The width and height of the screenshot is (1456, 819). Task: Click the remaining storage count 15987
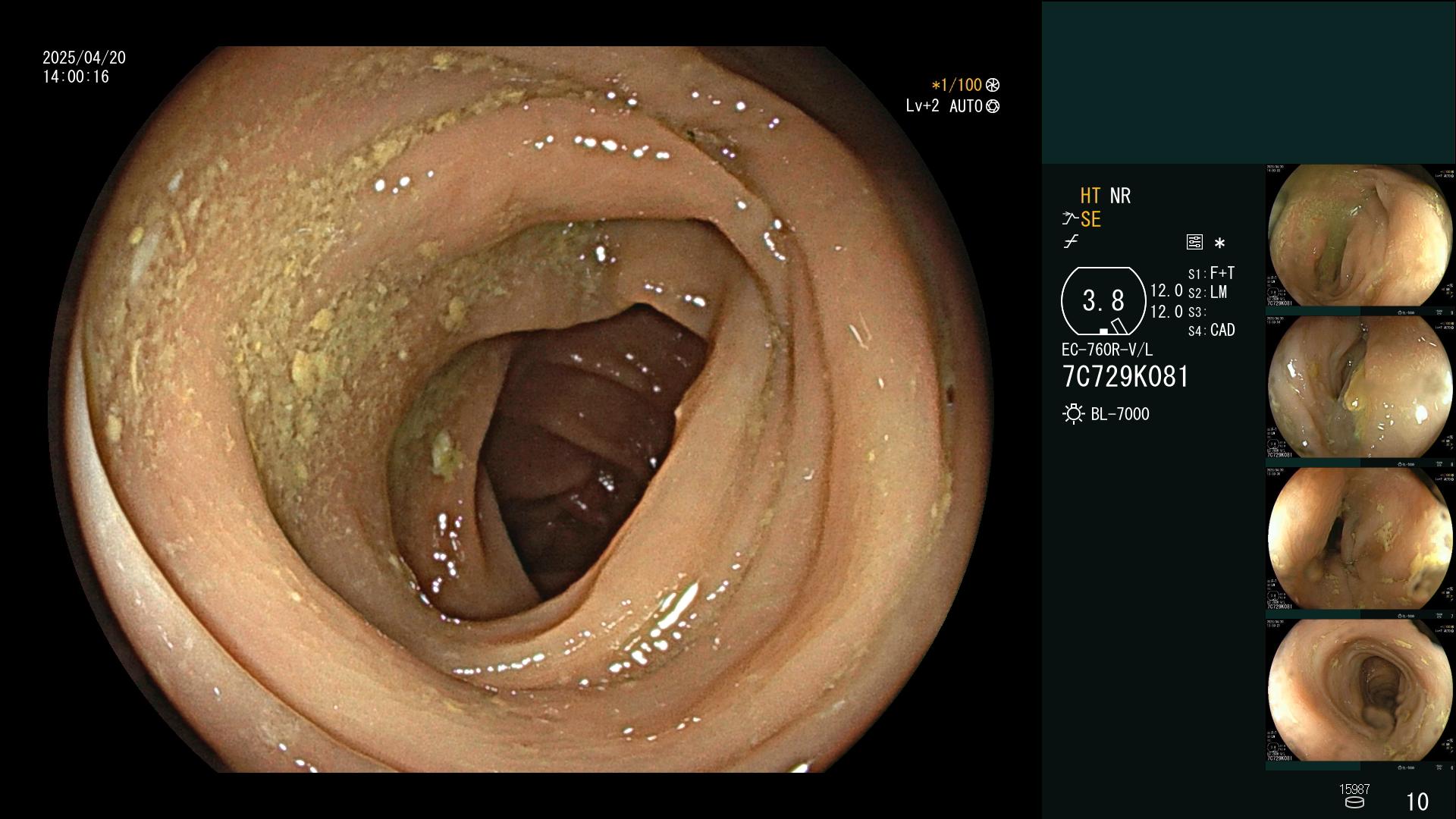(x=1354, y=789)
